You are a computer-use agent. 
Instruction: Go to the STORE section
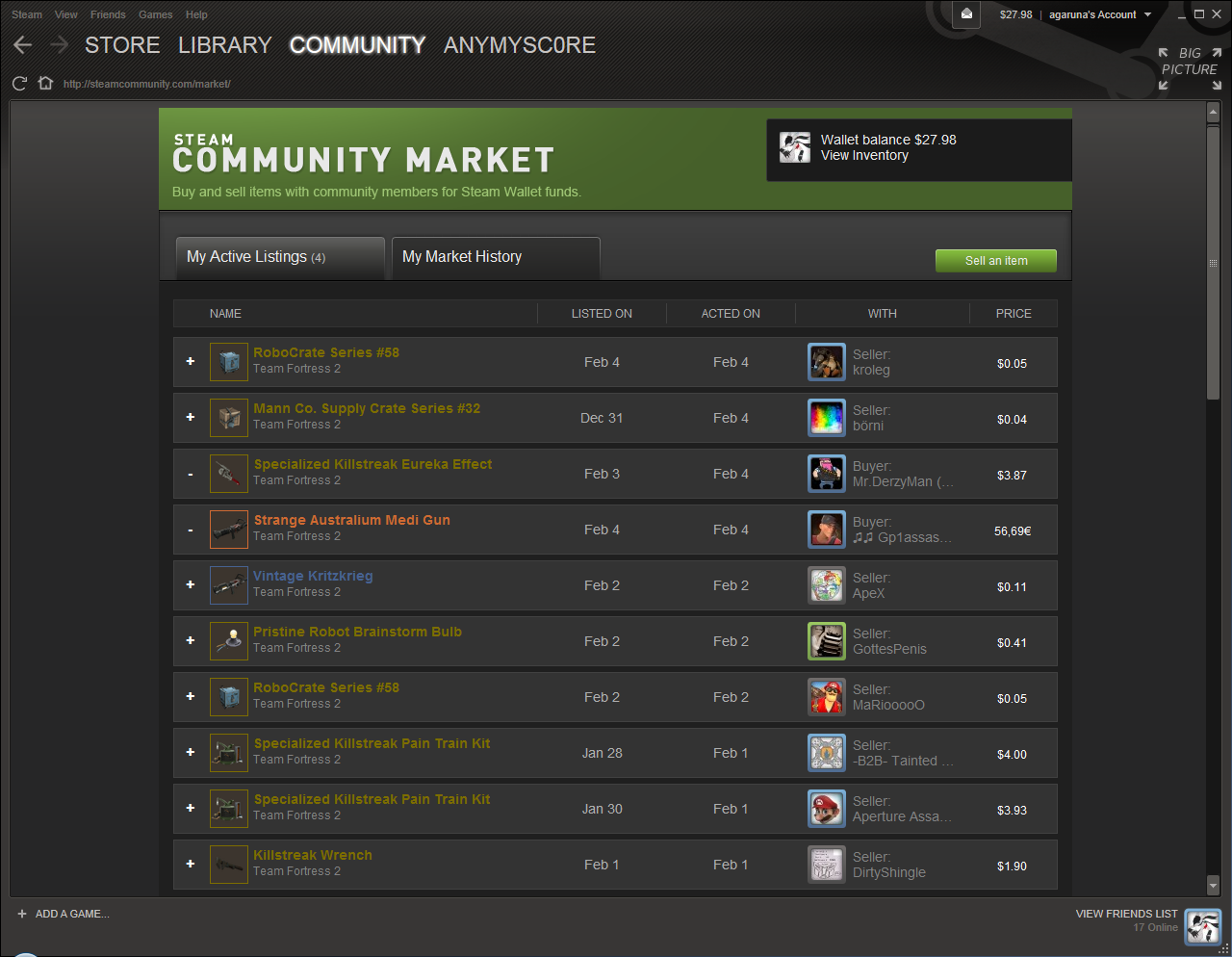122,45
